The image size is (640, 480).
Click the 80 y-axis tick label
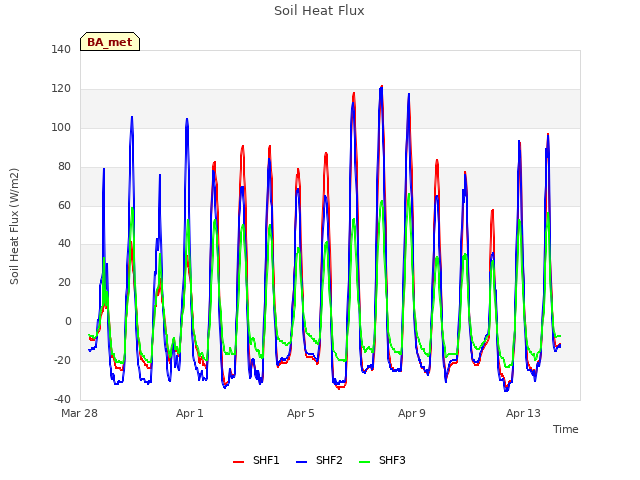click(64, 167)
